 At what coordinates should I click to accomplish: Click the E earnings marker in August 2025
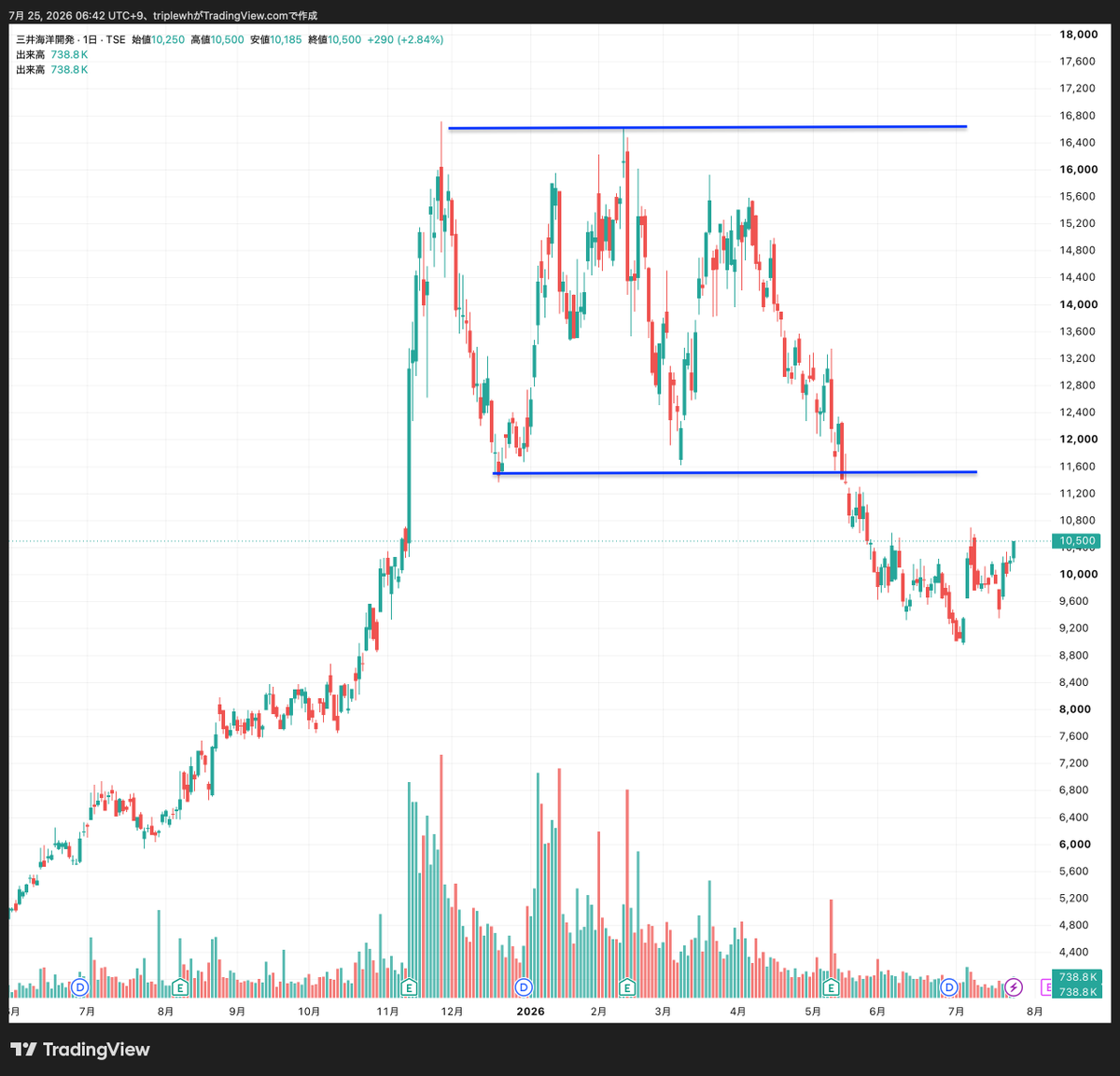click(181, 986)
